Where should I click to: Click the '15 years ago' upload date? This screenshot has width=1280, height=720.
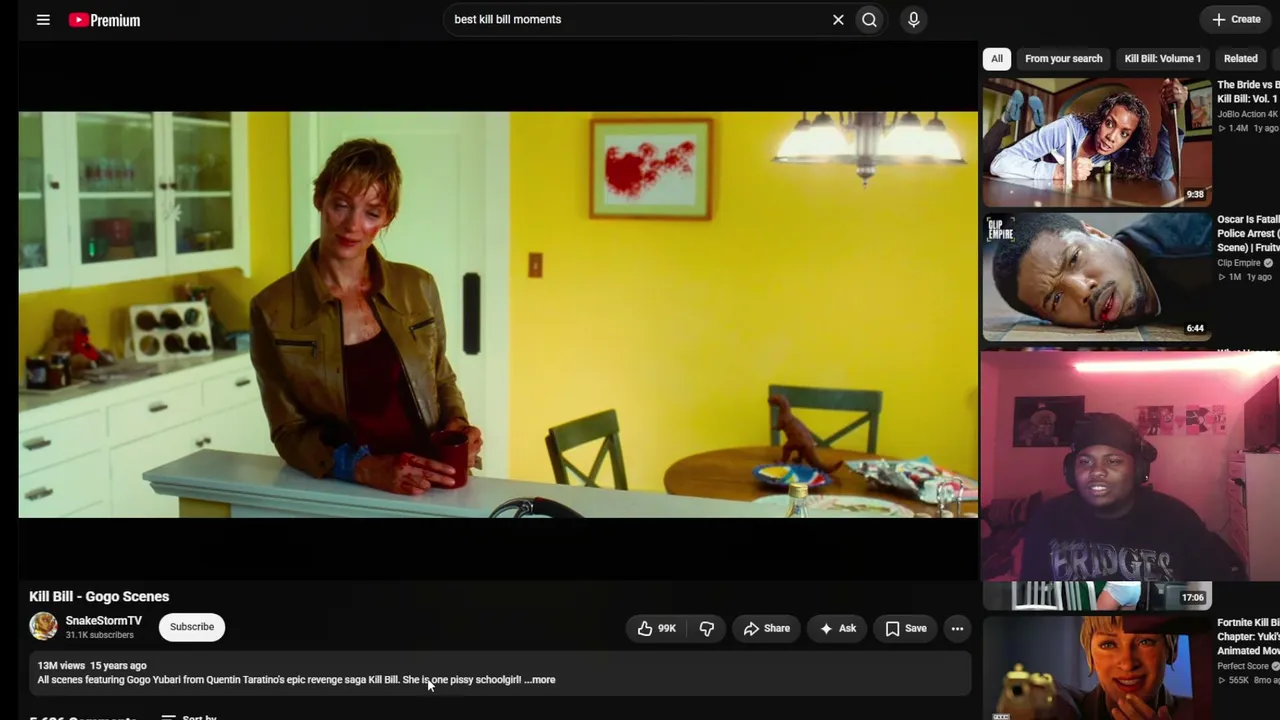point(118,666)
